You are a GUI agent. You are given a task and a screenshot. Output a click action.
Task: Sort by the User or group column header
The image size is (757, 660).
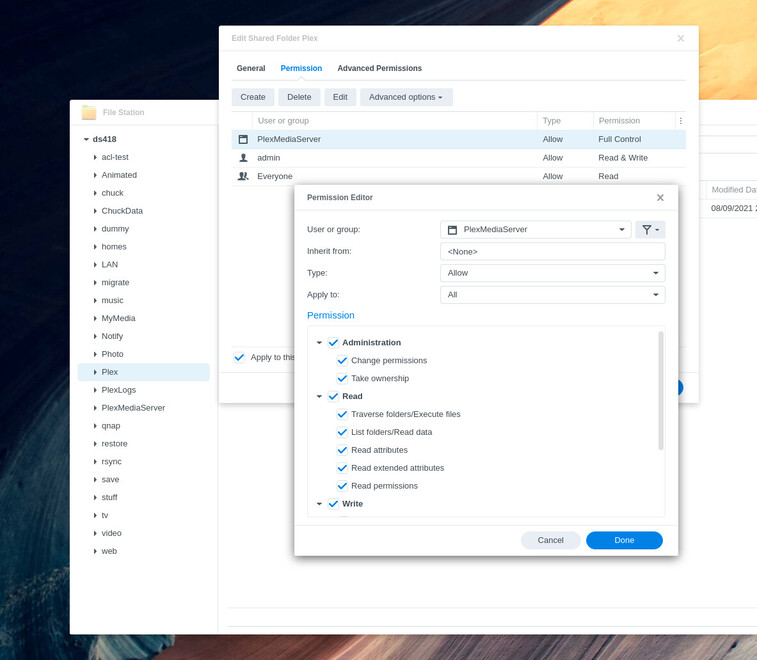pos(394,121)
